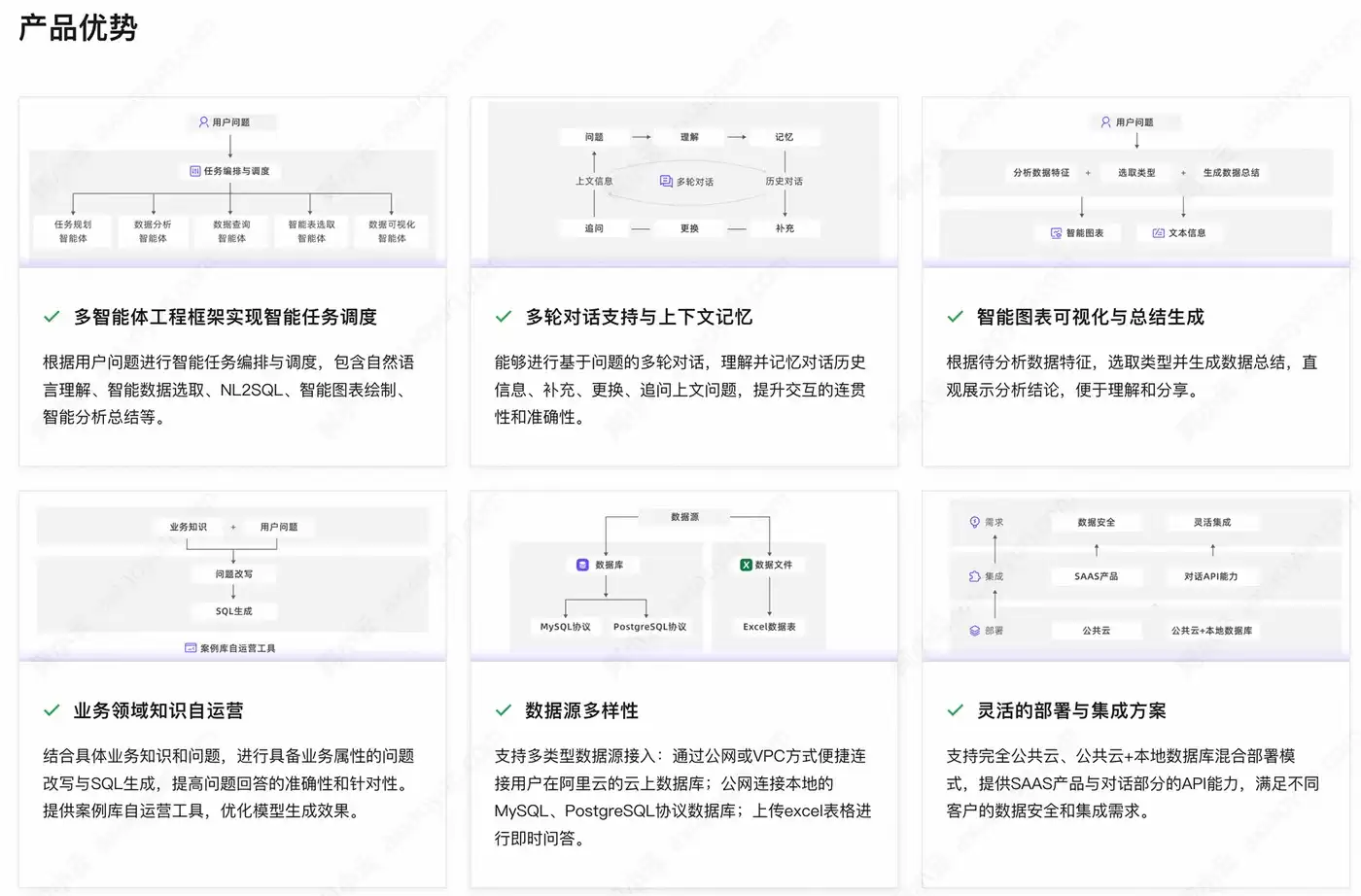The height and width of the screenshot is (896, 1361).
Task: Click the 智能表选取智能体 box
Action: [x=311, y=231]
